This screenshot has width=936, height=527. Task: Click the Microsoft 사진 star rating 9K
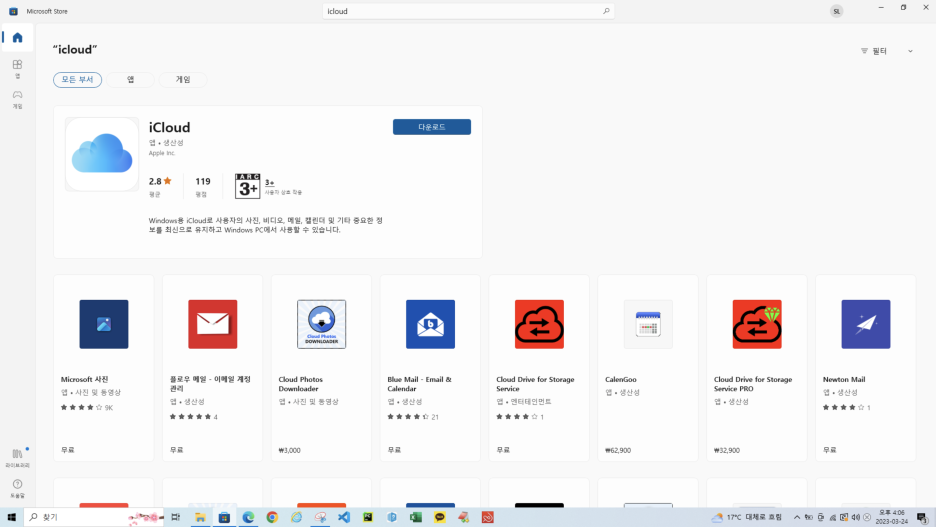click(x=87, y=407)
